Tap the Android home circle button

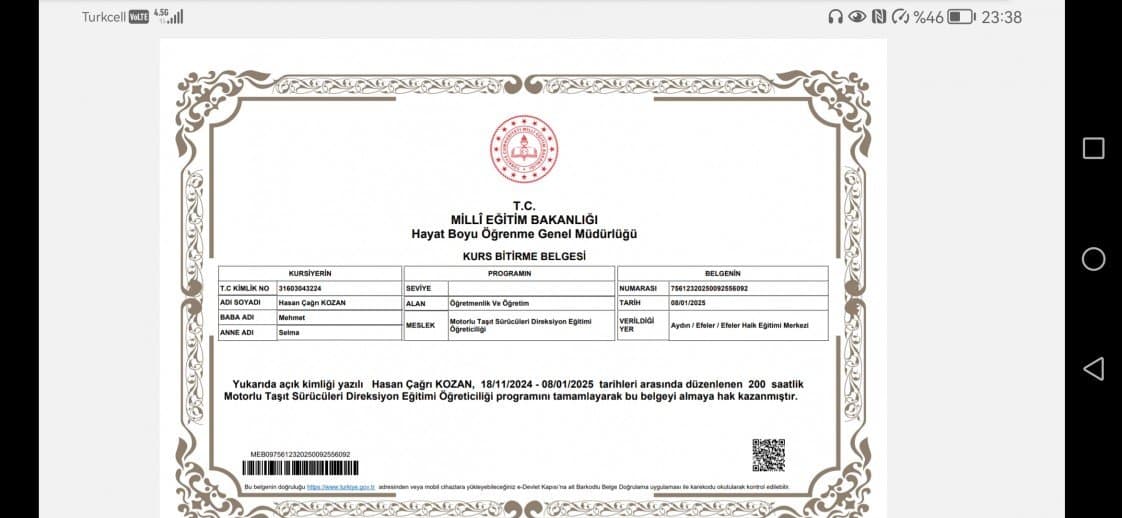pyautogui.click(x=1093, y=259)
